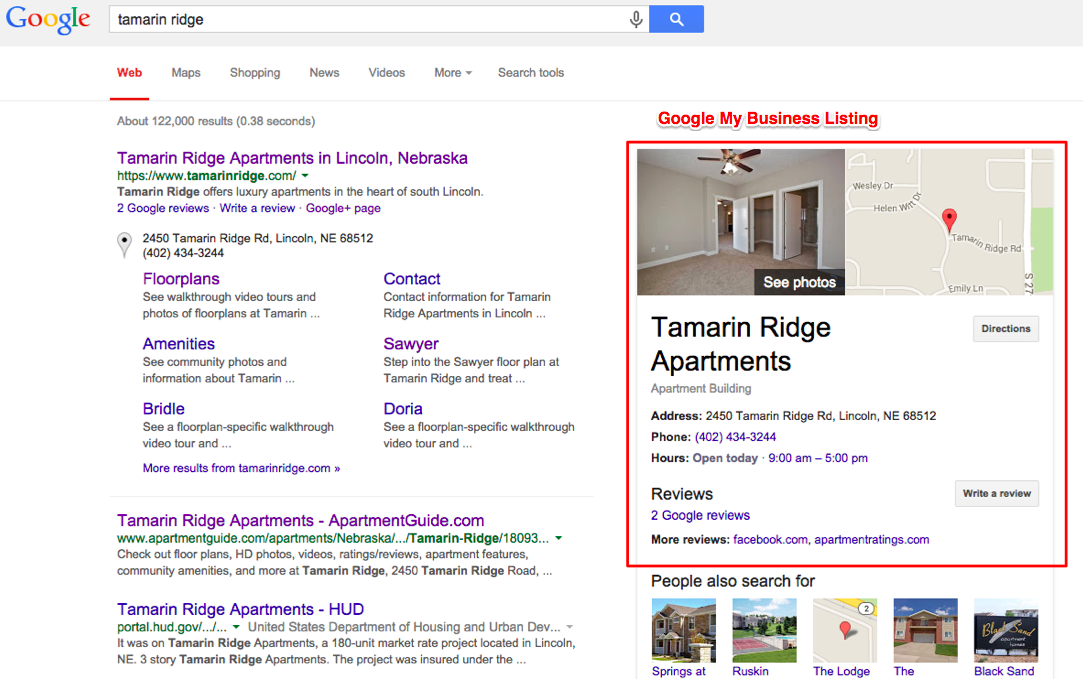Click the Ruskin link text

click(x=751, y=671)
